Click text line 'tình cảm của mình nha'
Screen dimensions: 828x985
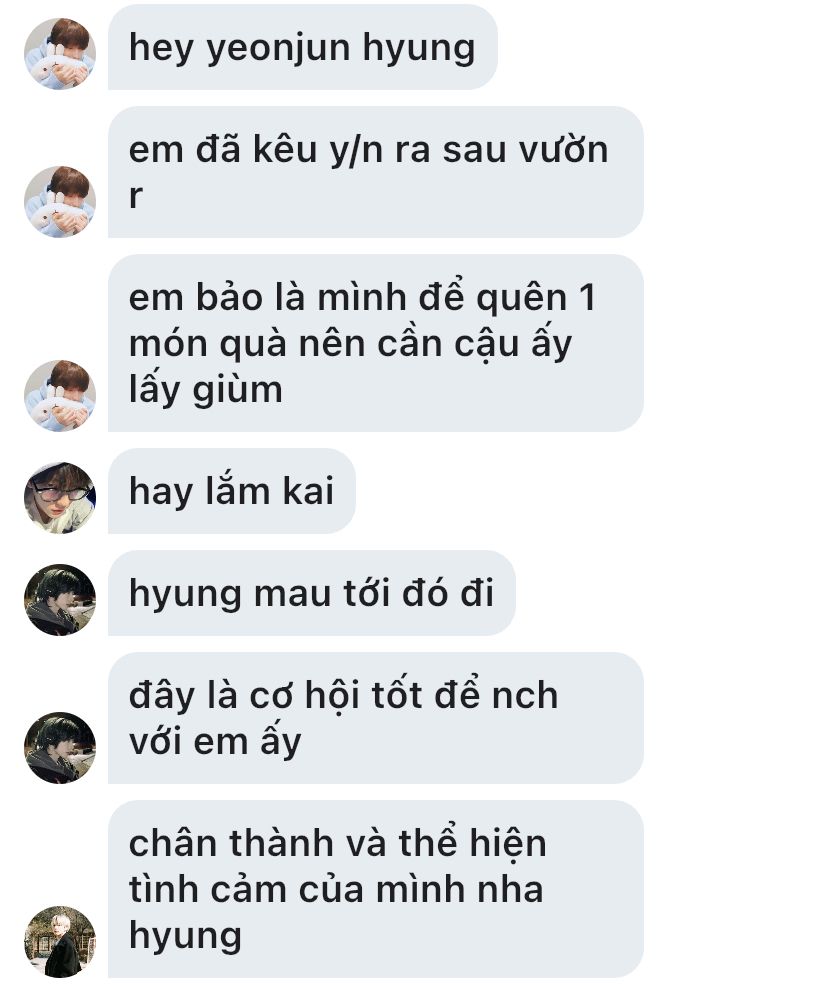point(336,890)
